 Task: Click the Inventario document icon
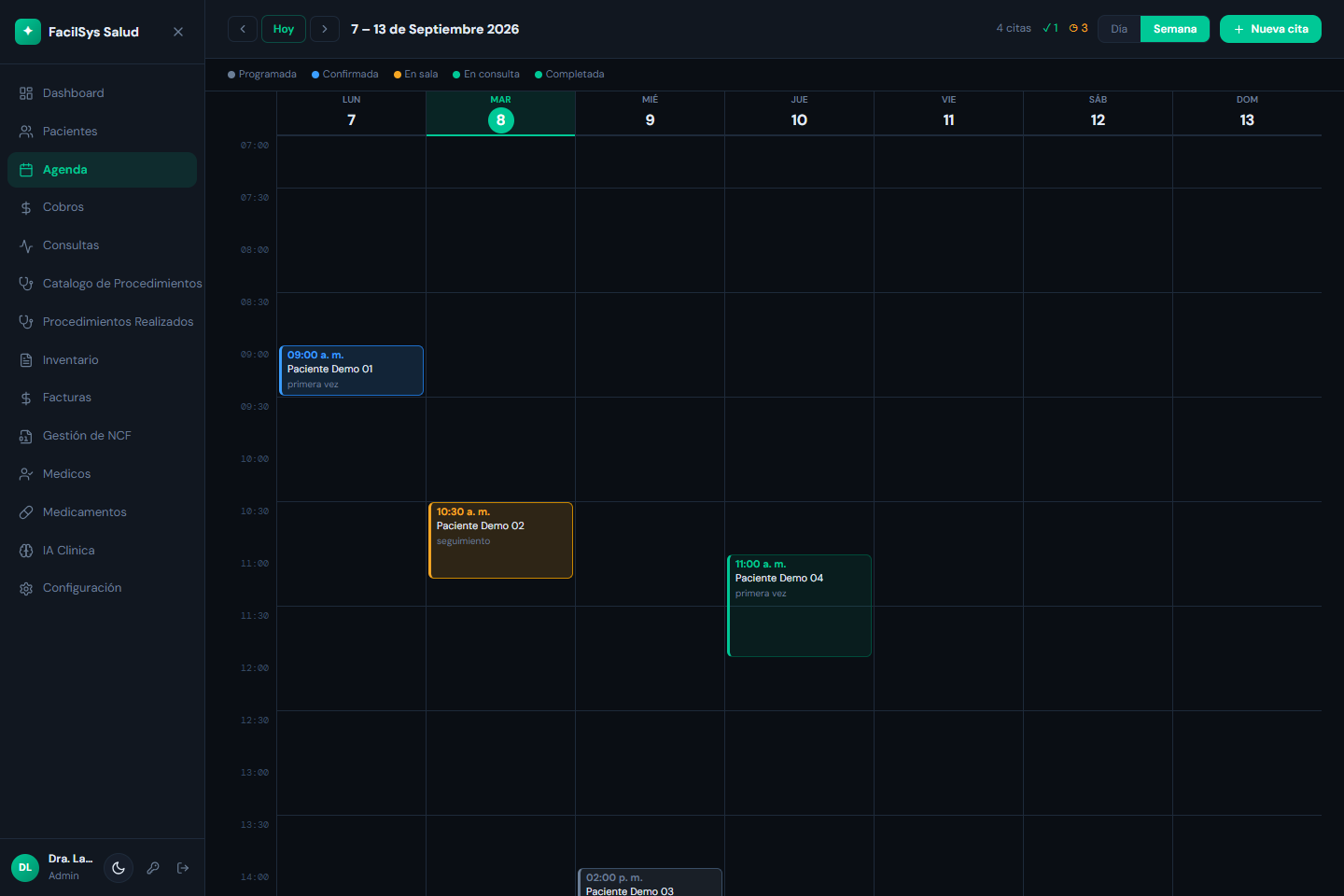coord(26,360)
